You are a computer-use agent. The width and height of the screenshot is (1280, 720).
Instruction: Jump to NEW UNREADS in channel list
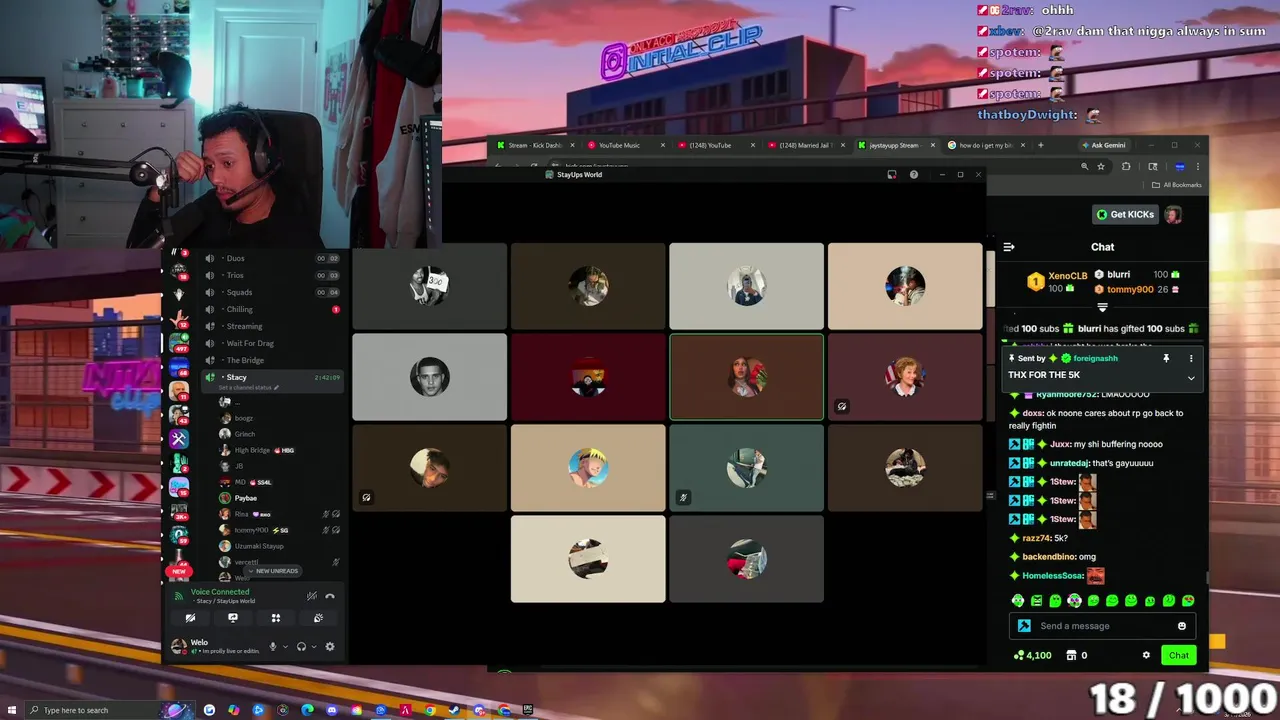click(x=273, y=571)
